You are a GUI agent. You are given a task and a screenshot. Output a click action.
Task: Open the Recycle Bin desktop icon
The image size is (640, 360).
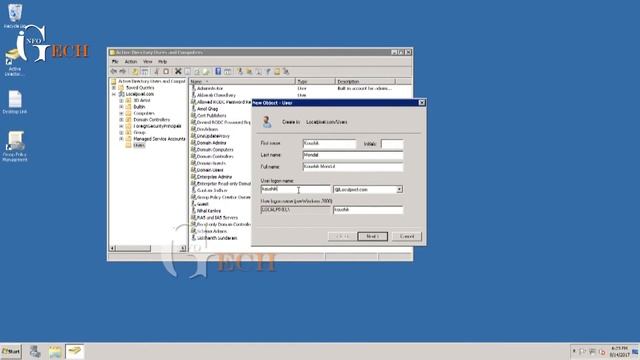15,15
